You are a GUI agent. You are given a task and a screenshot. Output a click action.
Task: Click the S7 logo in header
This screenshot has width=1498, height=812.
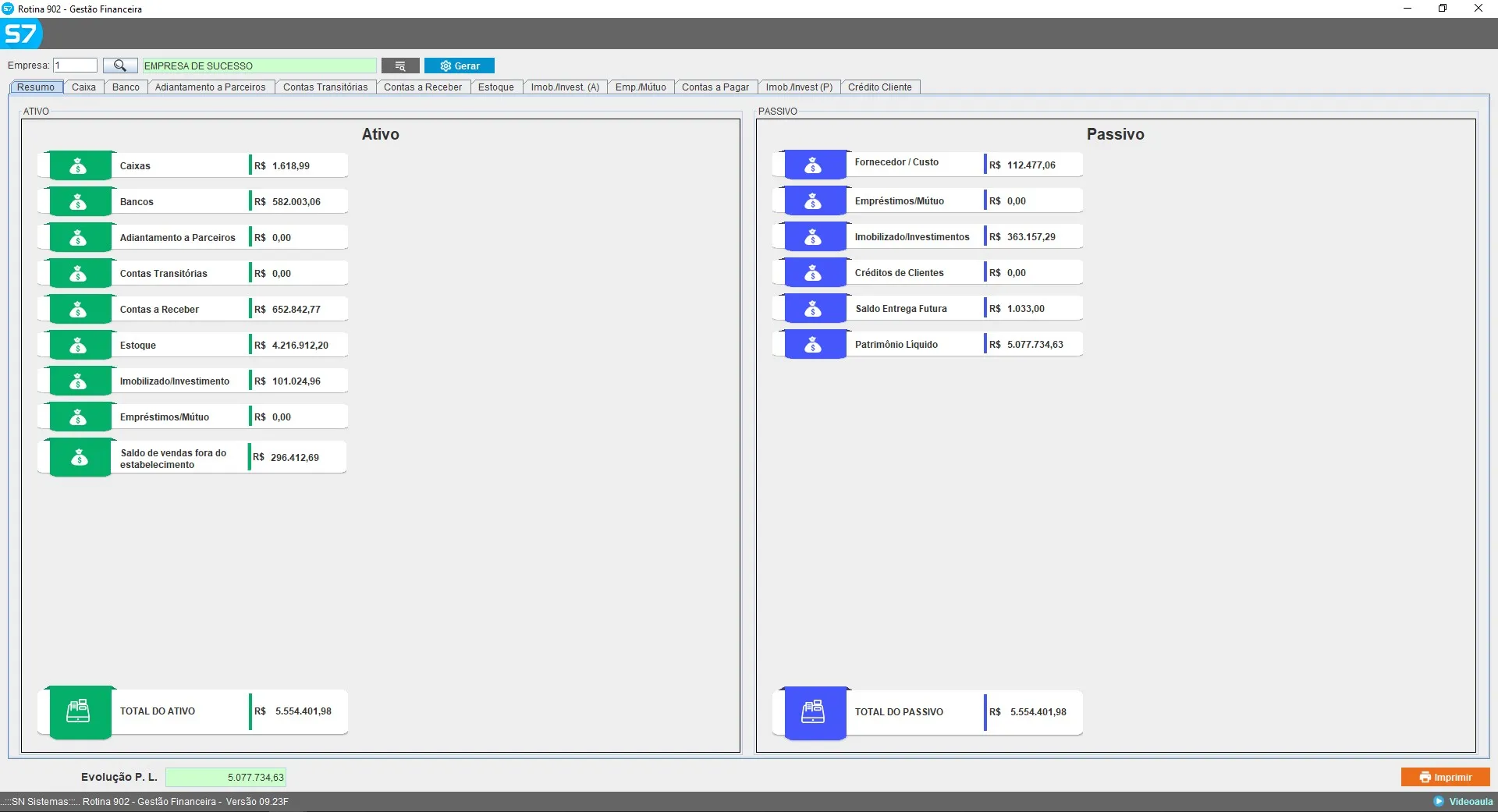[x=21, y=34]
